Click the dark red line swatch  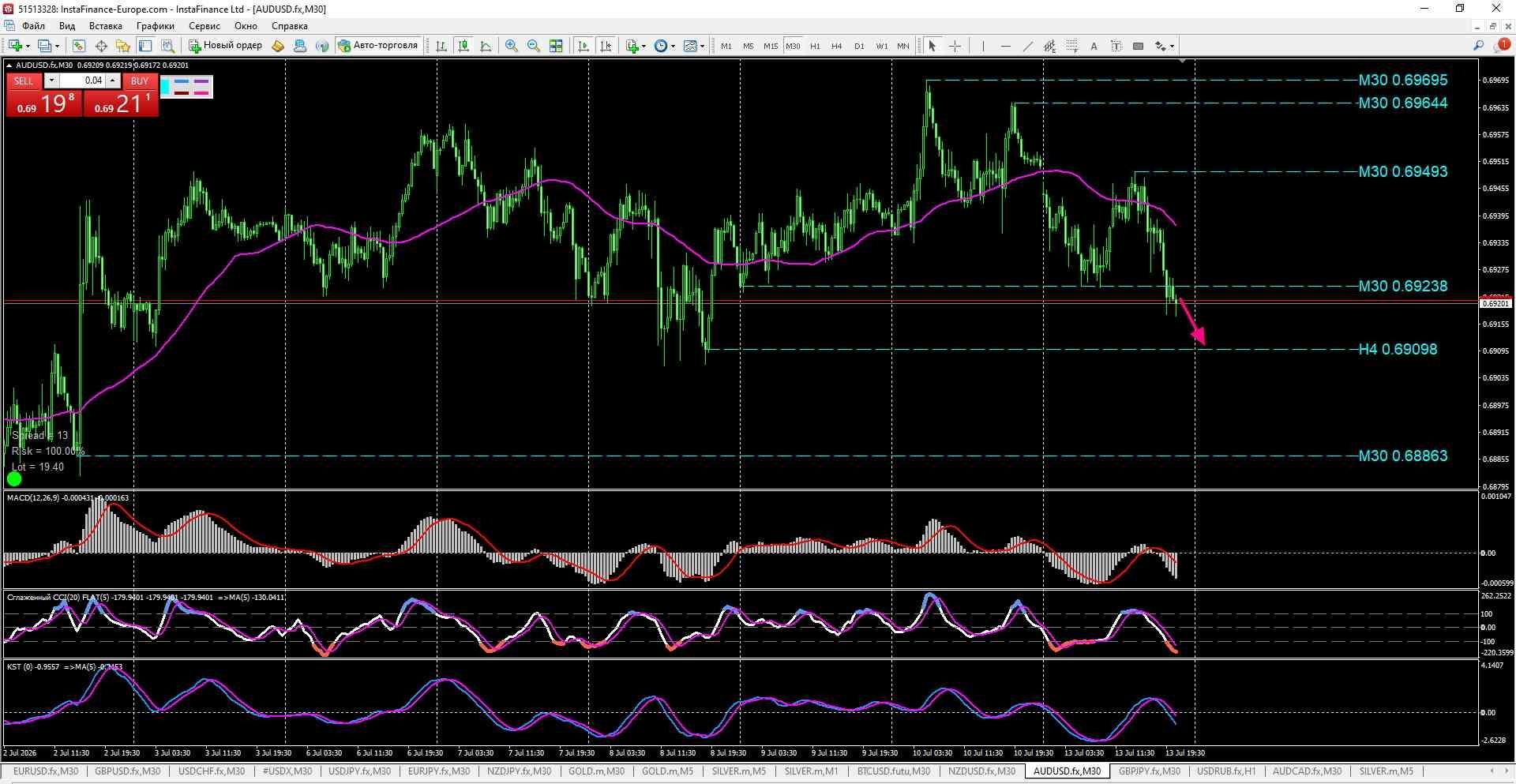pyautogui.click(x=182, y=93)
